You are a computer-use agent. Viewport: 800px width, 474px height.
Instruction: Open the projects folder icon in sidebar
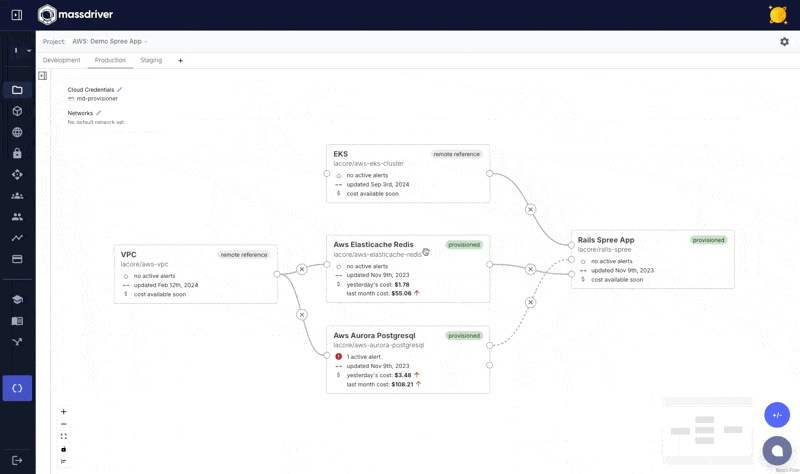pyautogui.click(x=17, y=90)
